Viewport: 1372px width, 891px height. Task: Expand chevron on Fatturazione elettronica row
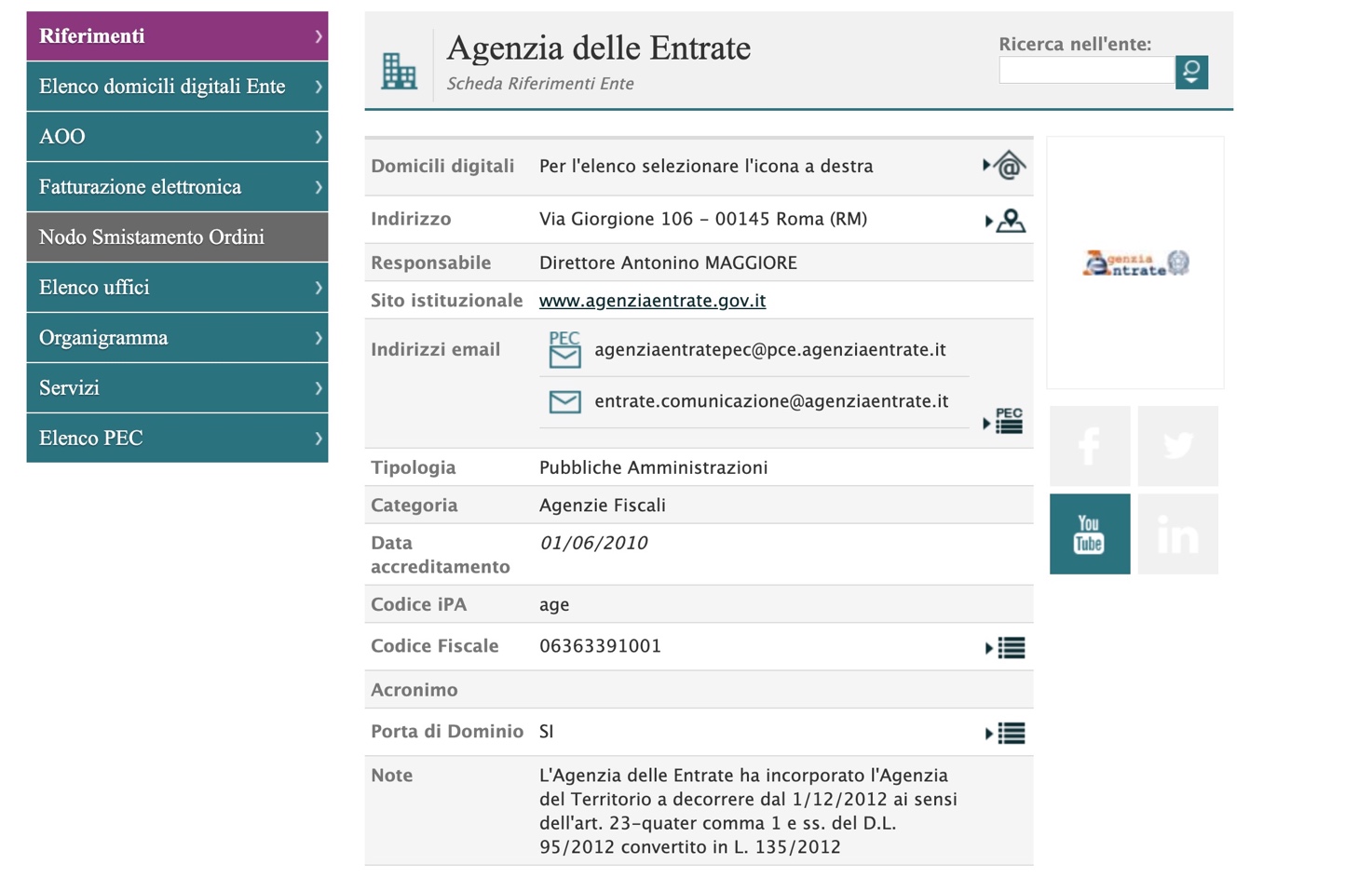pyautogui.click(x=319, y=187)
